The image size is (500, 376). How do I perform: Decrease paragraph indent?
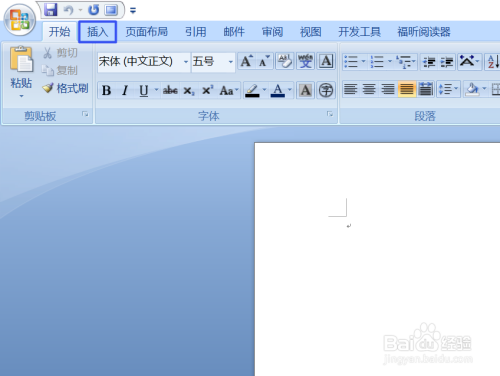[429, 62]
